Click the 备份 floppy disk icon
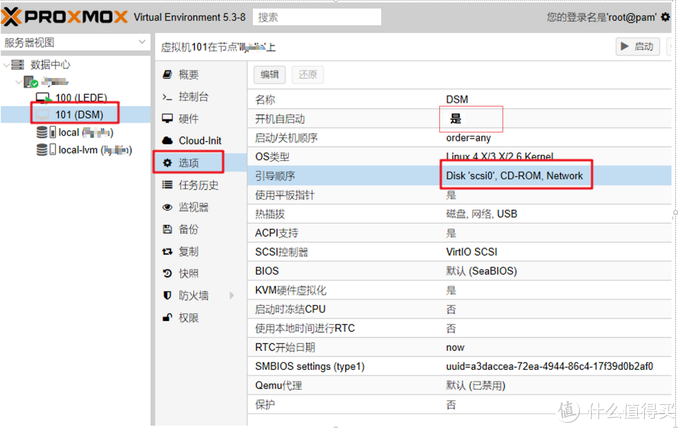 point(167,229)
